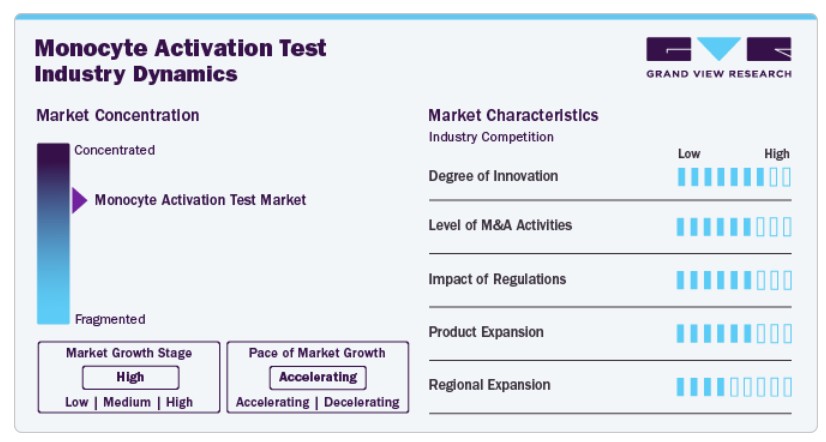Choose the Medium growth stage option

pos(127,402)
